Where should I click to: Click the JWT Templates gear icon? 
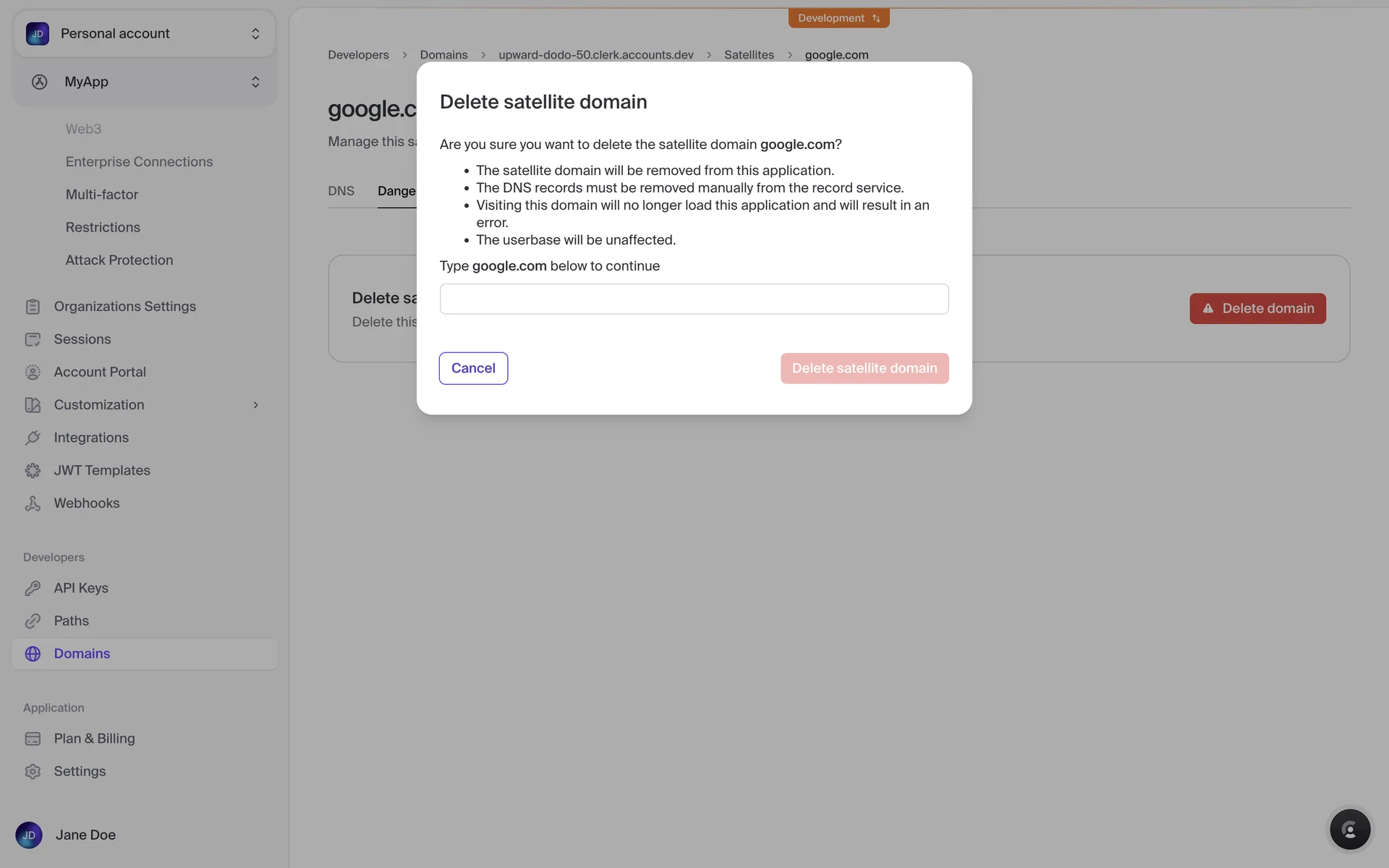click(x=33, y=471)
